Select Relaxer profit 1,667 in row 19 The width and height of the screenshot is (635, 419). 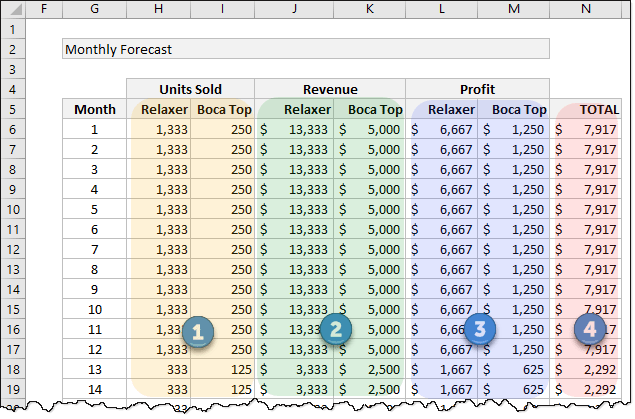[441, 389]
